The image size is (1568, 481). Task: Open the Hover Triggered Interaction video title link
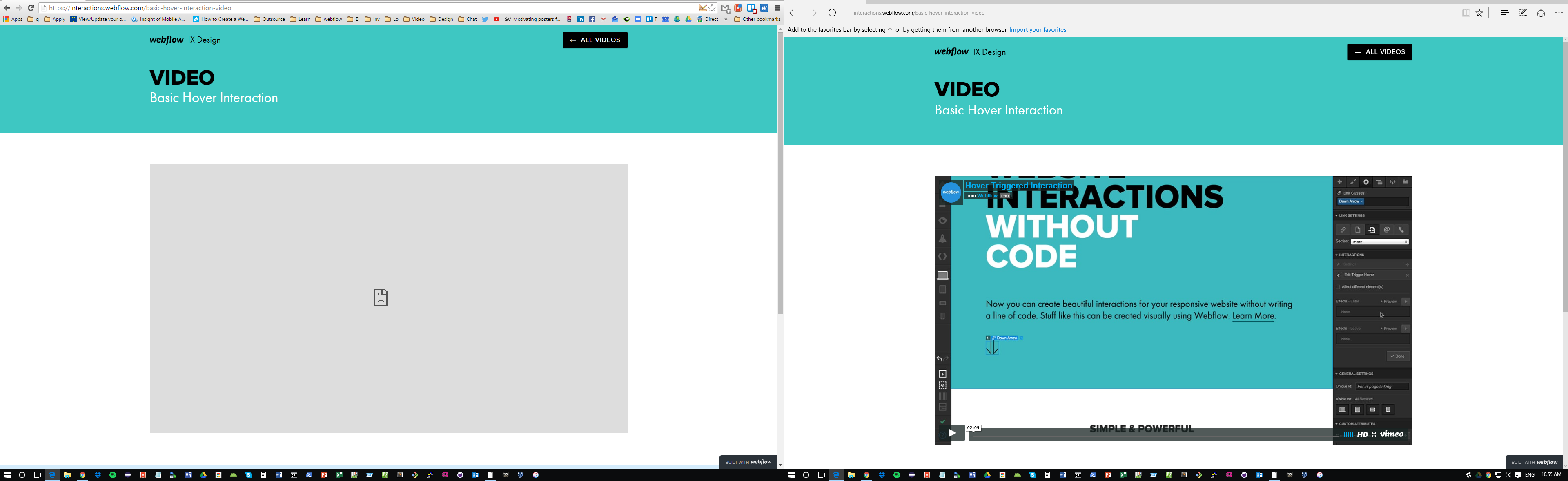tap(1018, 186)
